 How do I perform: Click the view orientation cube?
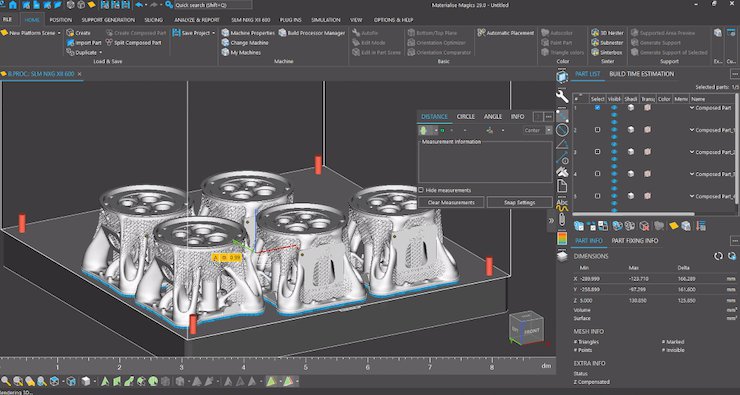point(527,328)
